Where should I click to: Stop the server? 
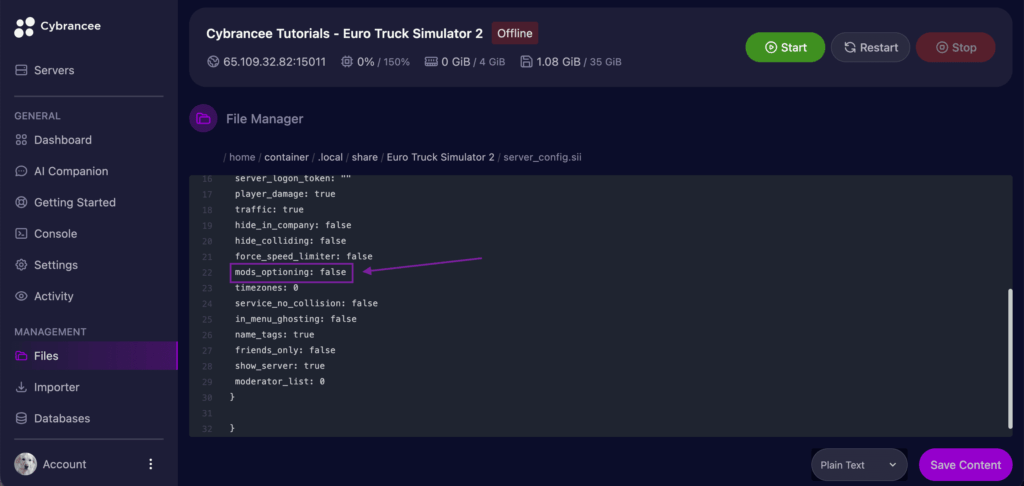tap(955, 47)
